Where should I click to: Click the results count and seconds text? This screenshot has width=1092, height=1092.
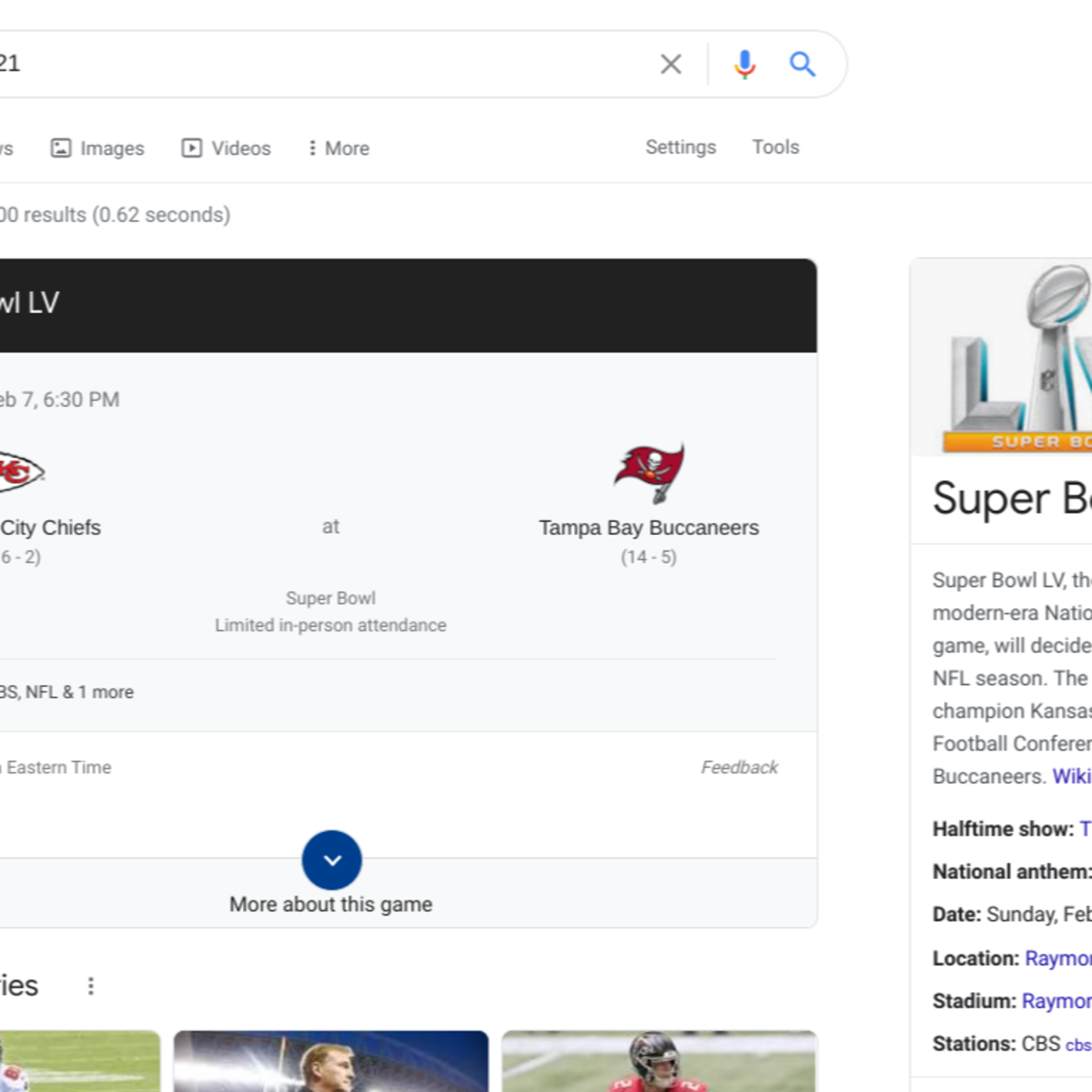pos(115,215)
